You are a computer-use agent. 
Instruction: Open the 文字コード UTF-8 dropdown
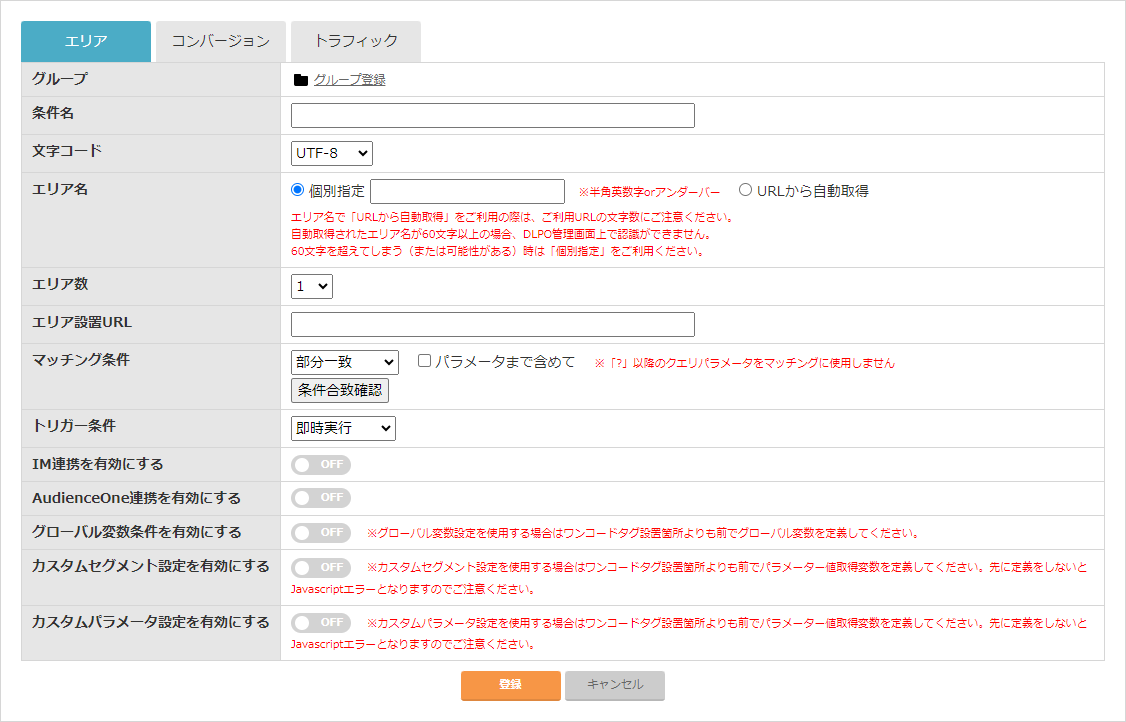click(332, 153)
